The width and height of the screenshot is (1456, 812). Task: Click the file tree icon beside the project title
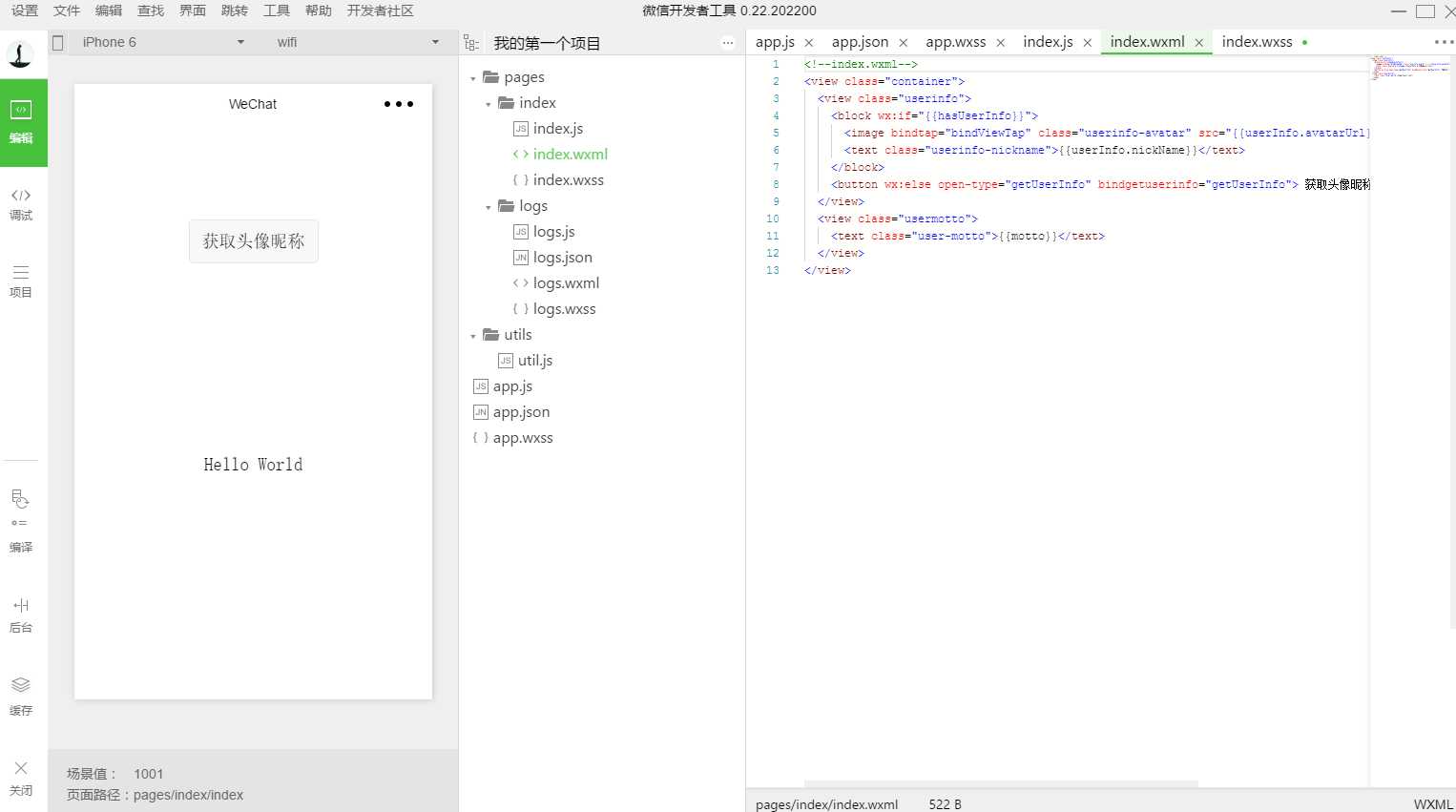(471, 43)
